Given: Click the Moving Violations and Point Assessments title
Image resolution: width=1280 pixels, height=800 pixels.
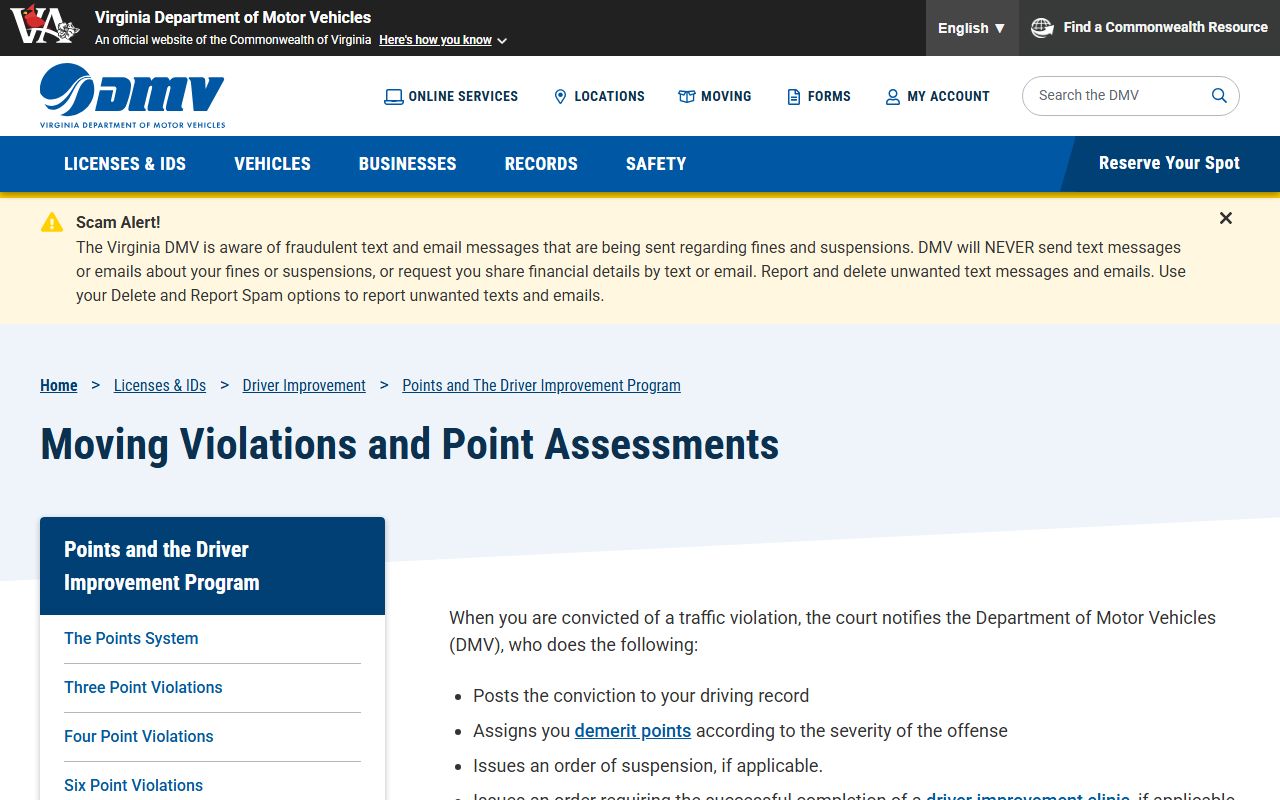Looking at the screenshot, I should (x=410, y=444).
